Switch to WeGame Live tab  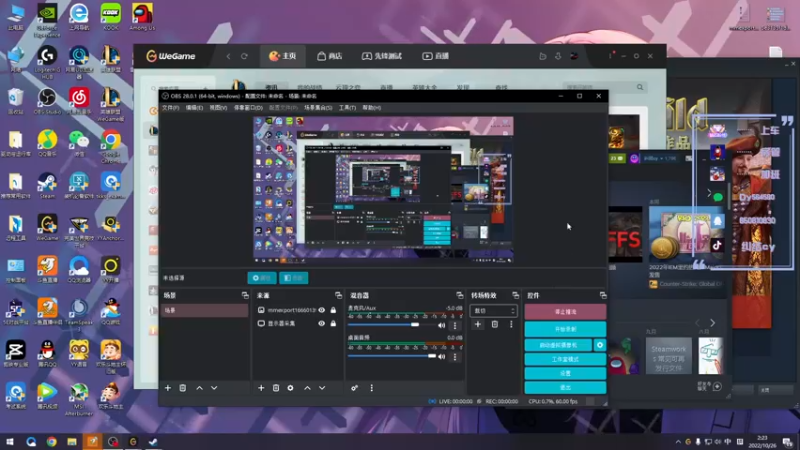(x=435, y=56)
